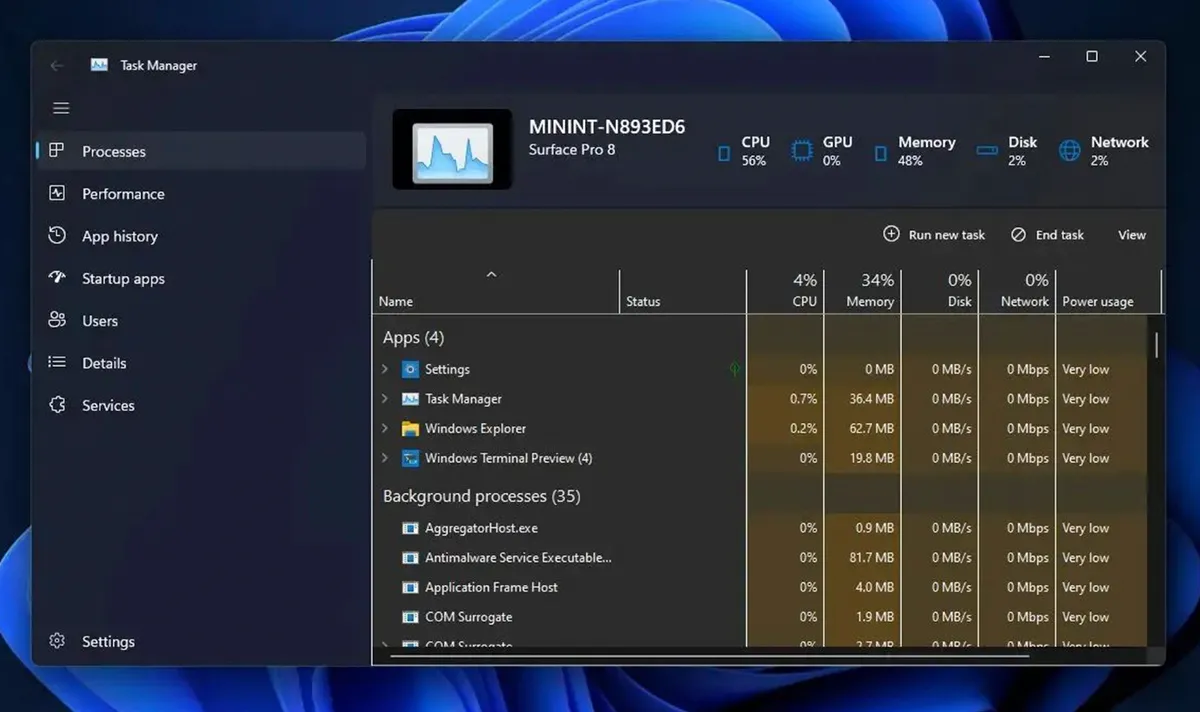Click the Windows Explorer folder icon

(410, 428)
